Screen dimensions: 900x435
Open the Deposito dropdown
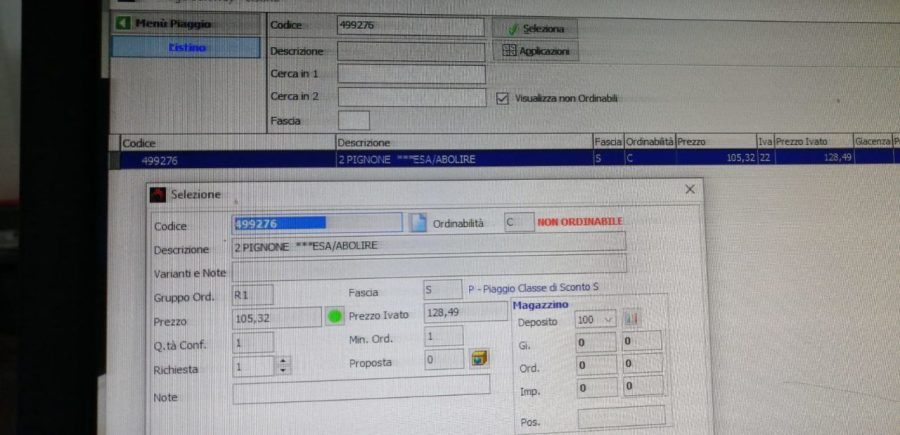[x=608, y=320]
